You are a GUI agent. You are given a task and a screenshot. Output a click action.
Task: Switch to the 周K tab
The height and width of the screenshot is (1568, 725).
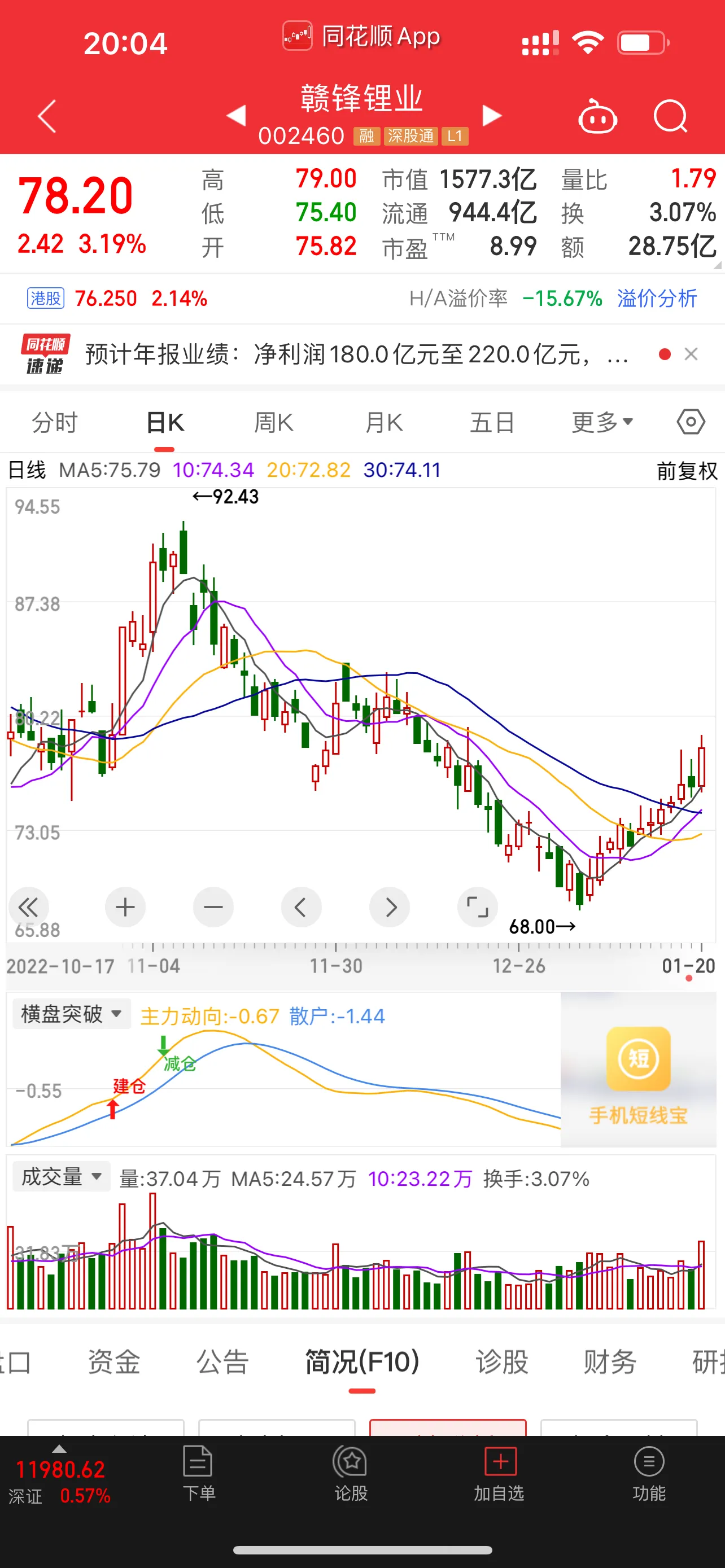(273, 422)
